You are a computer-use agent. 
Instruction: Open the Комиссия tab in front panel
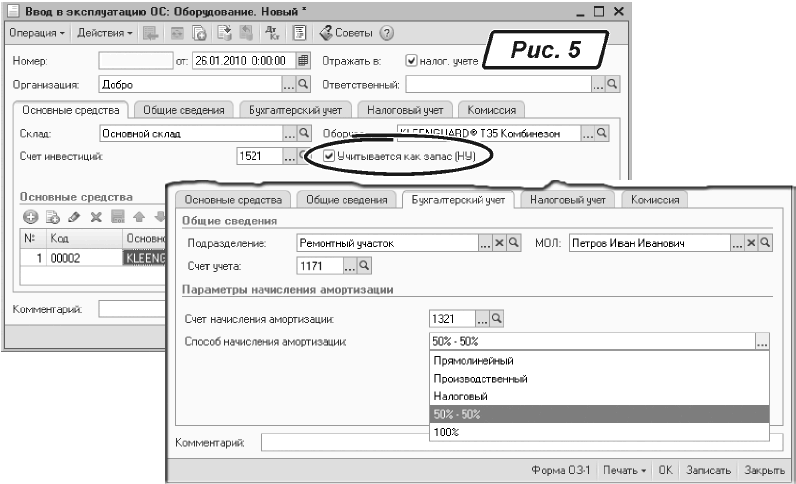tap(654, 200)
